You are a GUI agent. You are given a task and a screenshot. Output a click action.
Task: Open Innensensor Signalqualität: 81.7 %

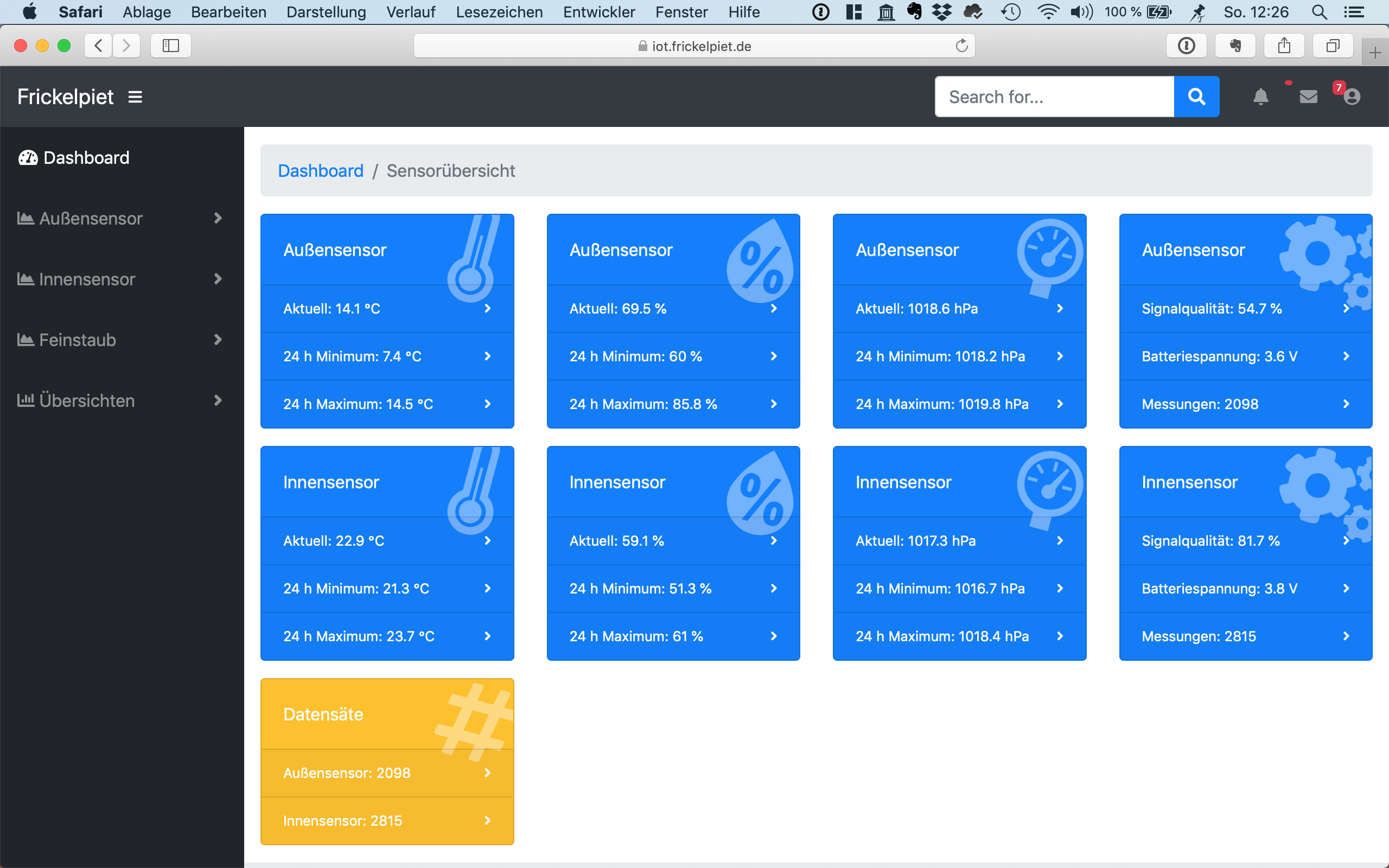(x=1246, y=541)
